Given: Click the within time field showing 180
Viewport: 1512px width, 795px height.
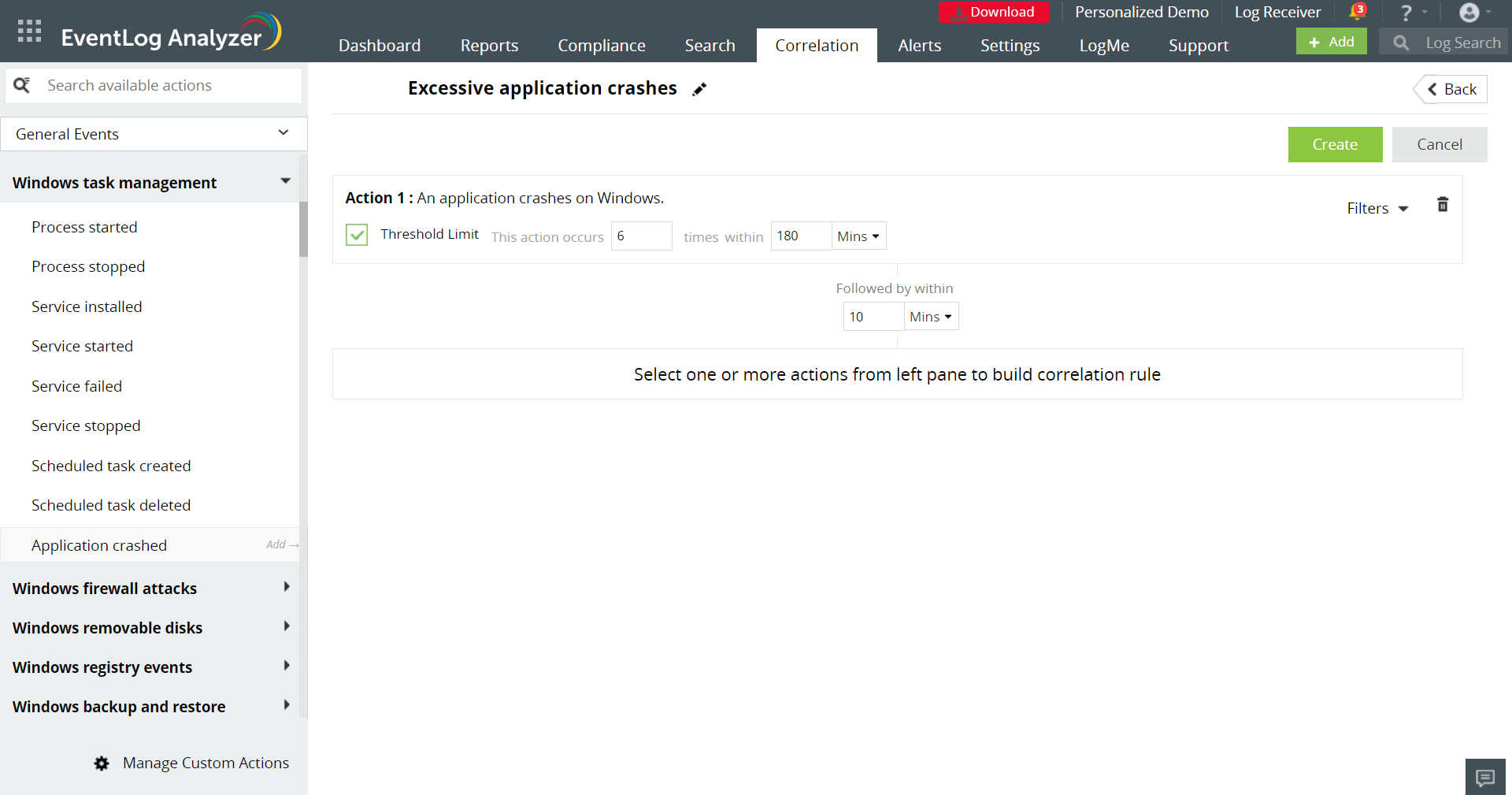Looking at the screenshot, I should point(801,236).
